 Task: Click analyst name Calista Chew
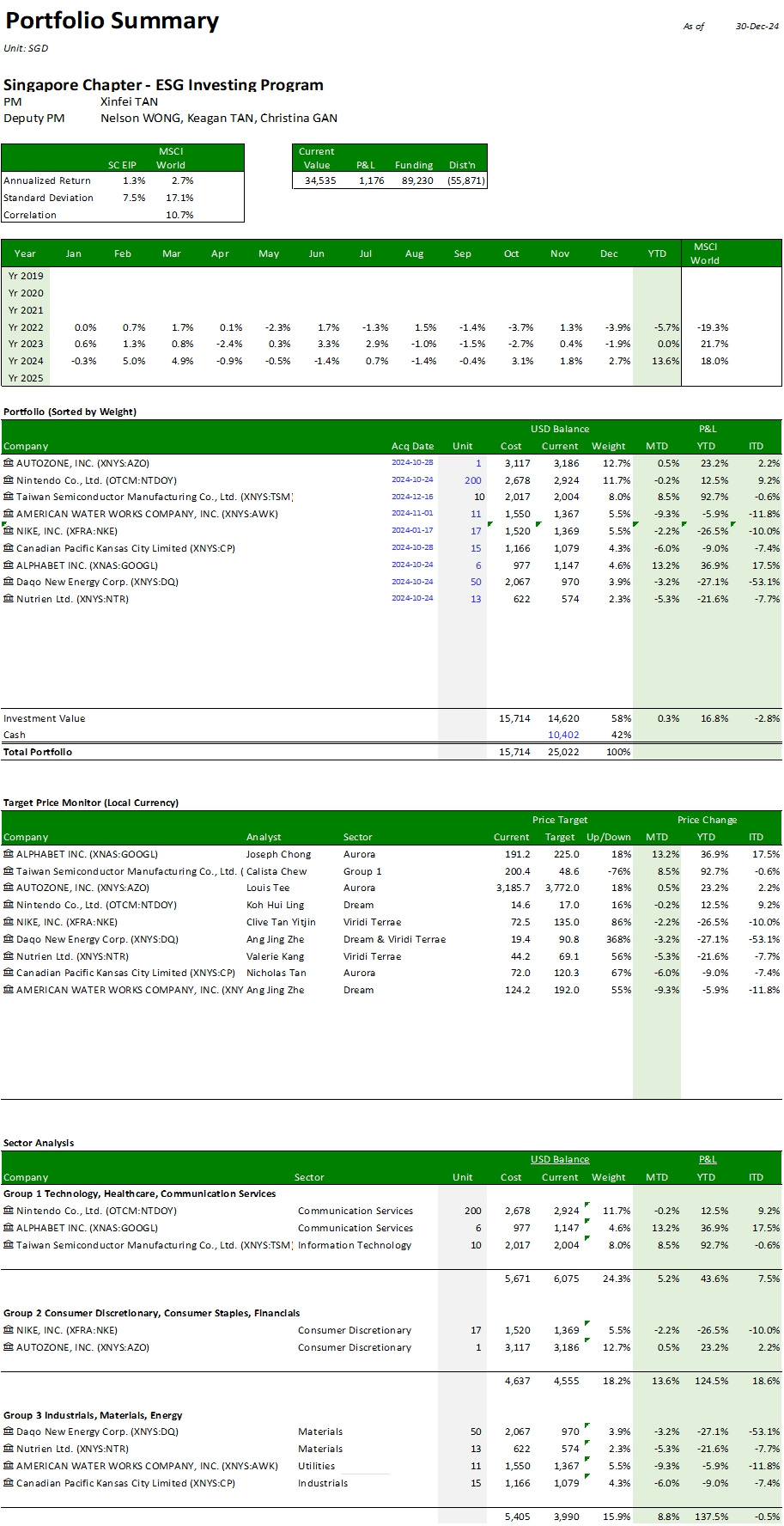[x=277, y=871]
